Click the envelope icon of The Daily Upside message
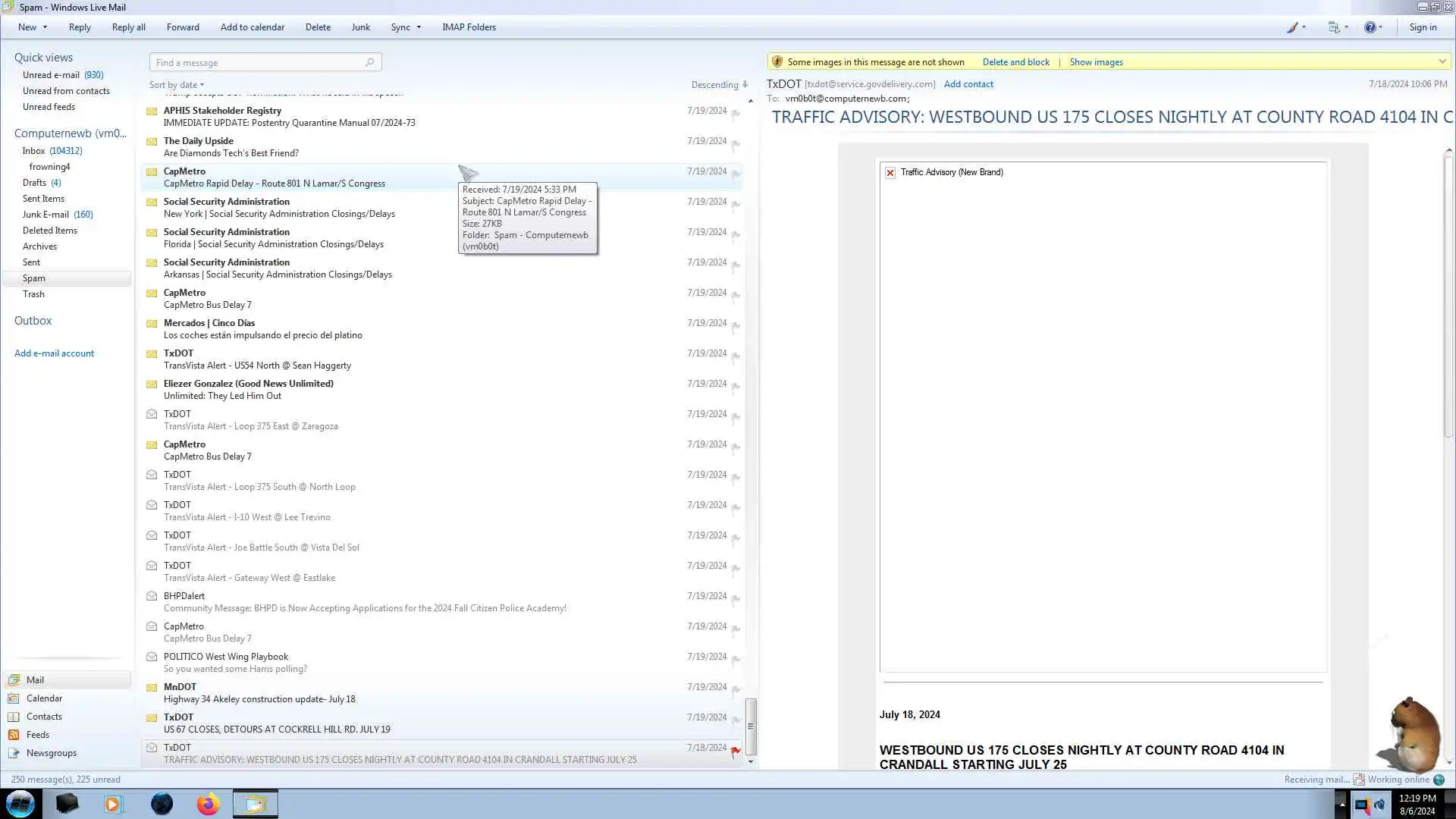Screen dimensions: 1456x819 tap(152, 142)
